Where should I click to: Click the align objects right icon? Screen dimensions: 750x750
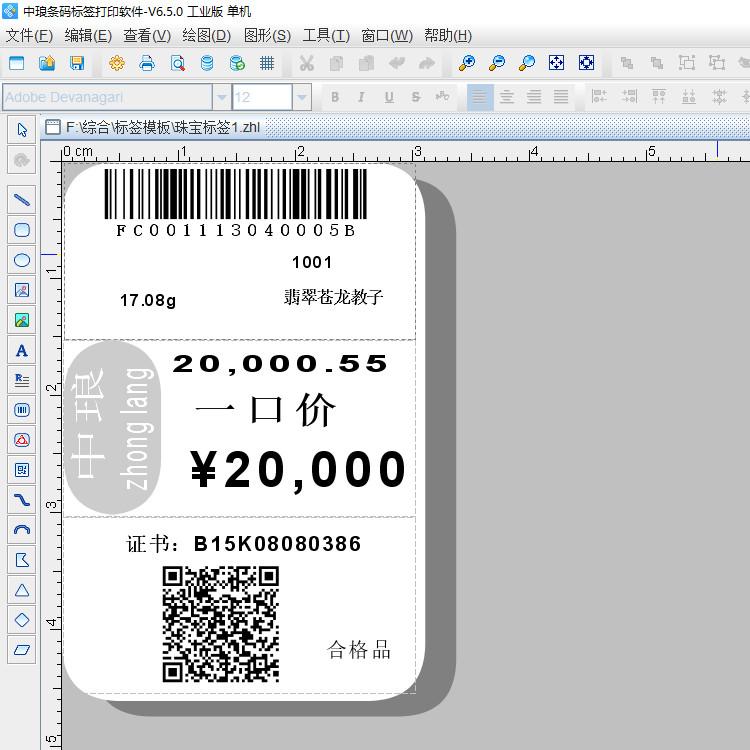point(629,97)
